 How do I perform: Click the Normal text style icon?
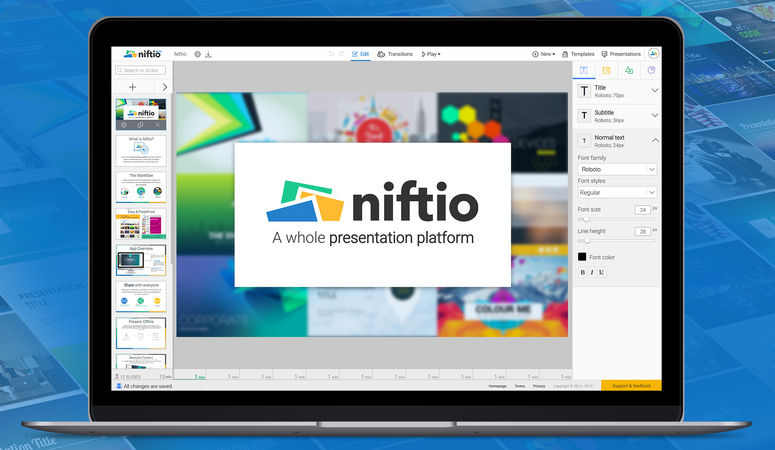point(584,141)
